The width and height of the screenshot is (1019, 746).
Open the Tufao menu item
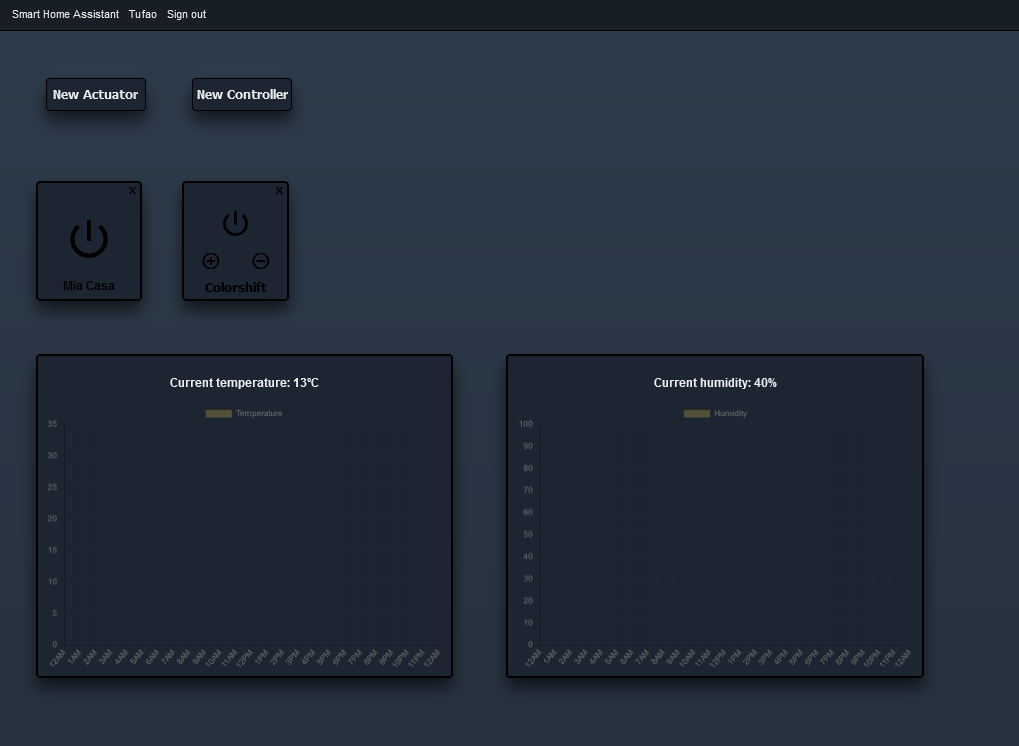(x=143, y=14)
